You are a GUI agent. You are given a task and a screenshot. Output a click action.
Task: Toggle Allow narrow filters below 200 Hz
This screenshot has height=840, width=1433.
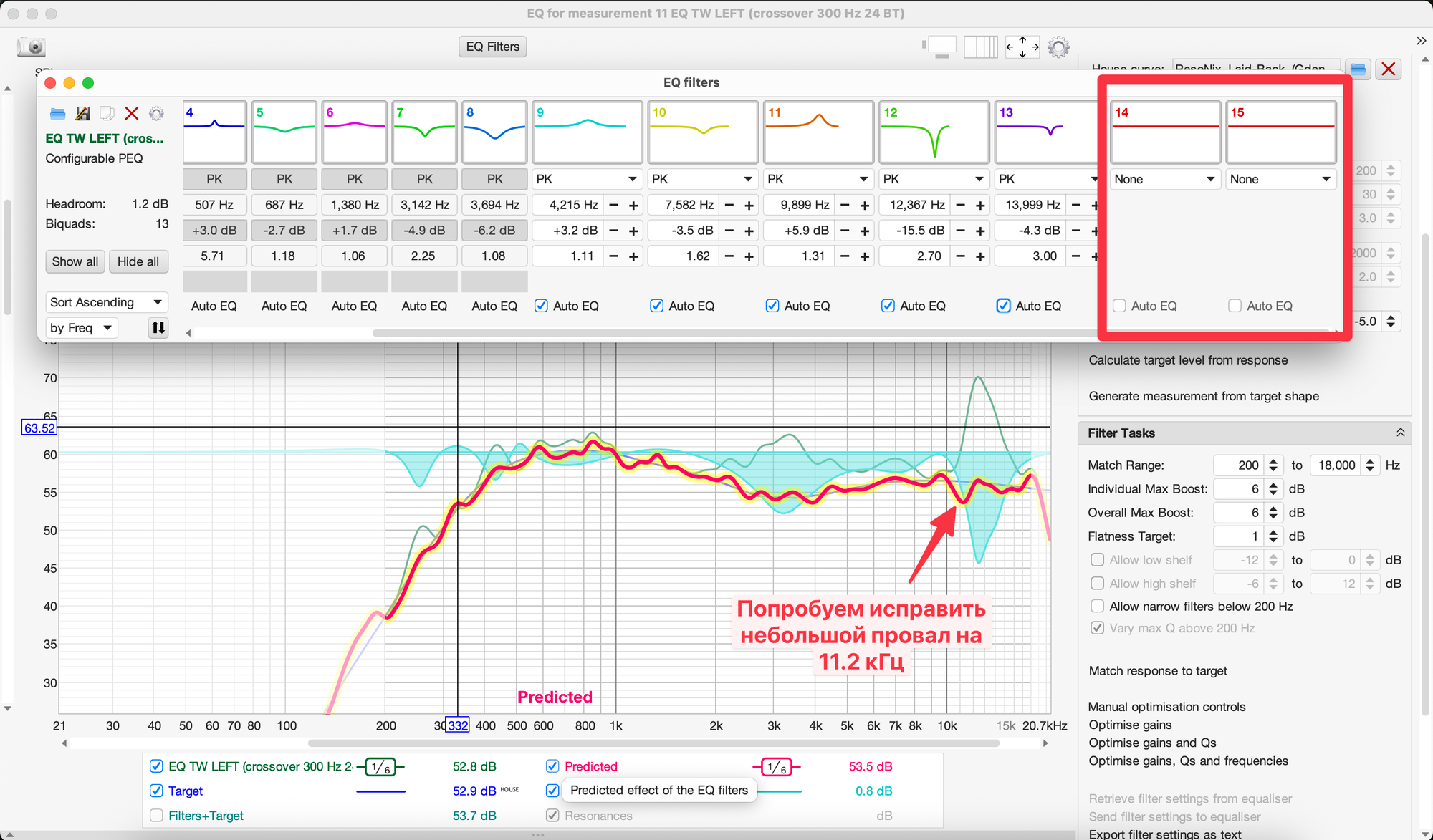tap(1097, 607)
